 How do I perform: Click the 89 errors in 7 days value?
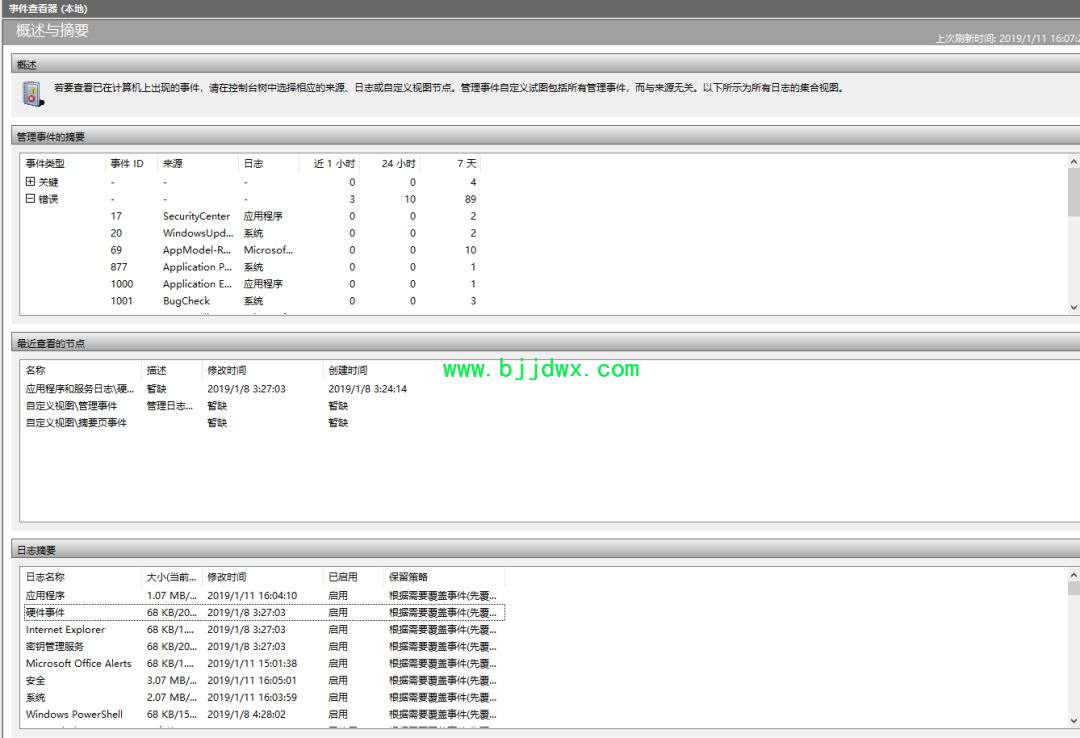point(470,199)
